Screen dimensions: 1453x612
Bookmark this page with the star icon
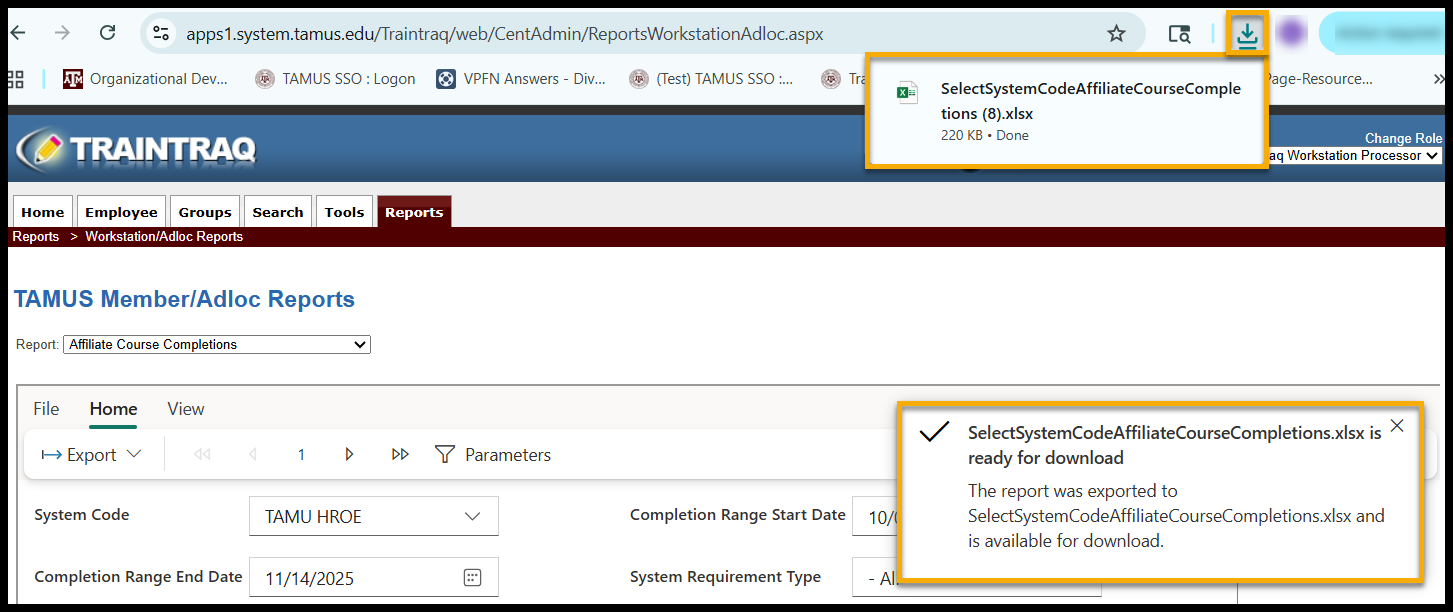click(1116, 34)
